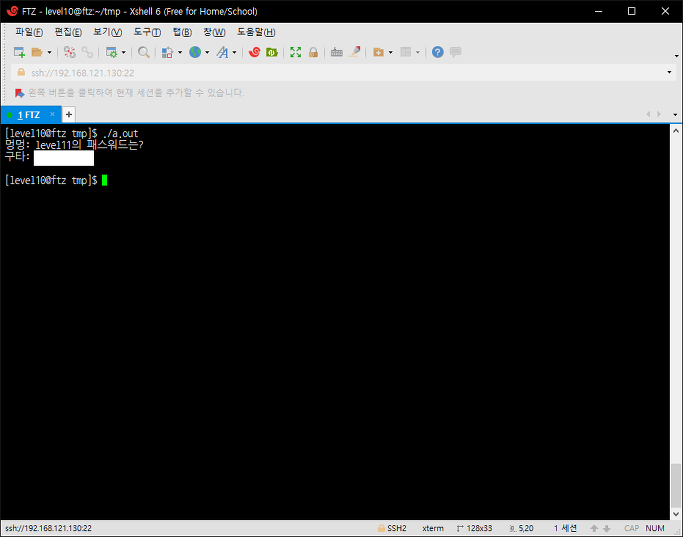683x537 pixels.
Task: Click the status bar up arrow
Action: pos(594,529)
